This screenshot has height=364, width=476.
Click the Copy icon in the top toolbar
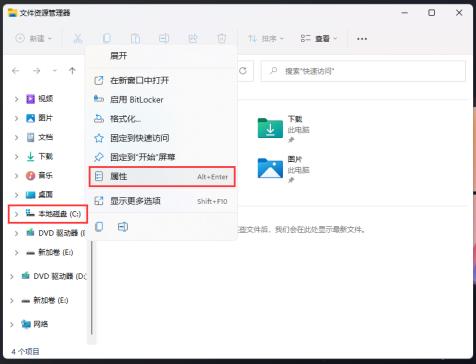[x=107, y=39]
